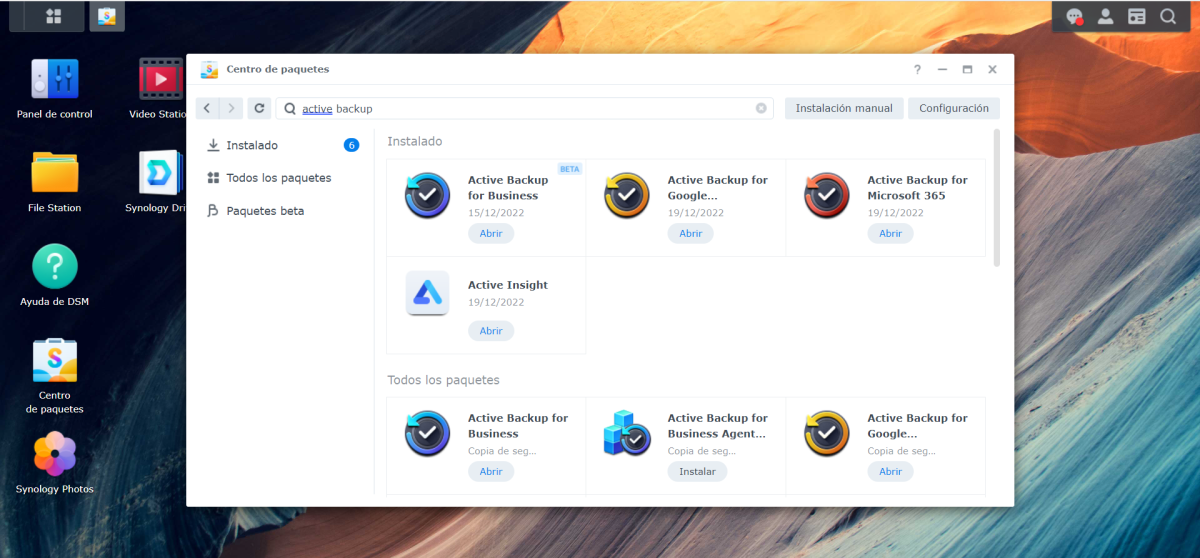Click the installed Active Backup for Google icon
Screen dimensions: 1200x558
point(627,196)
